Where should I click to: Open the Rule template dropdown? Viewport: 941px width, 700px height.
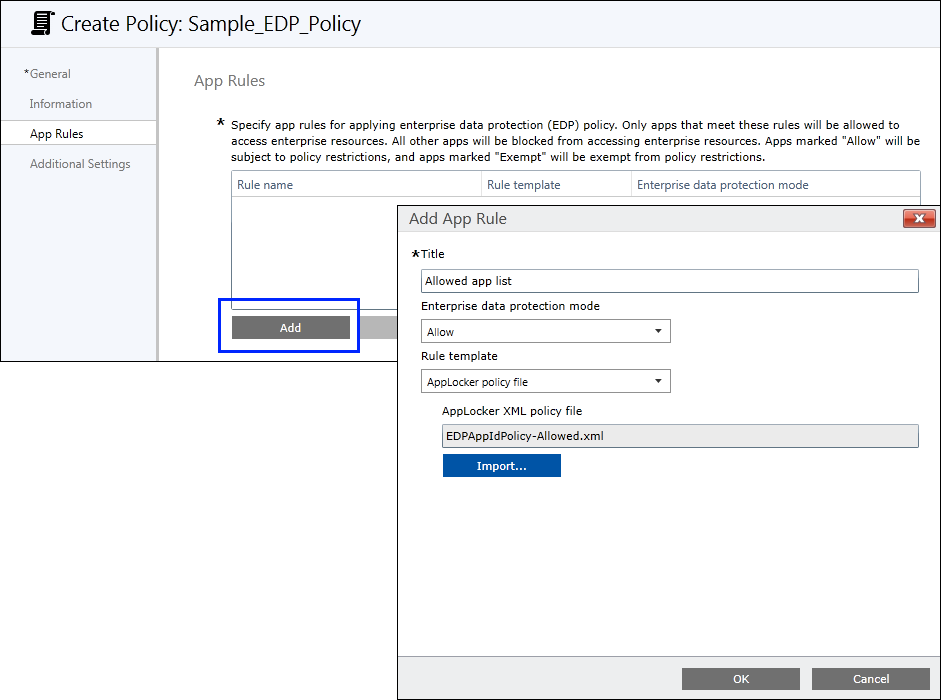click(545, 382)
